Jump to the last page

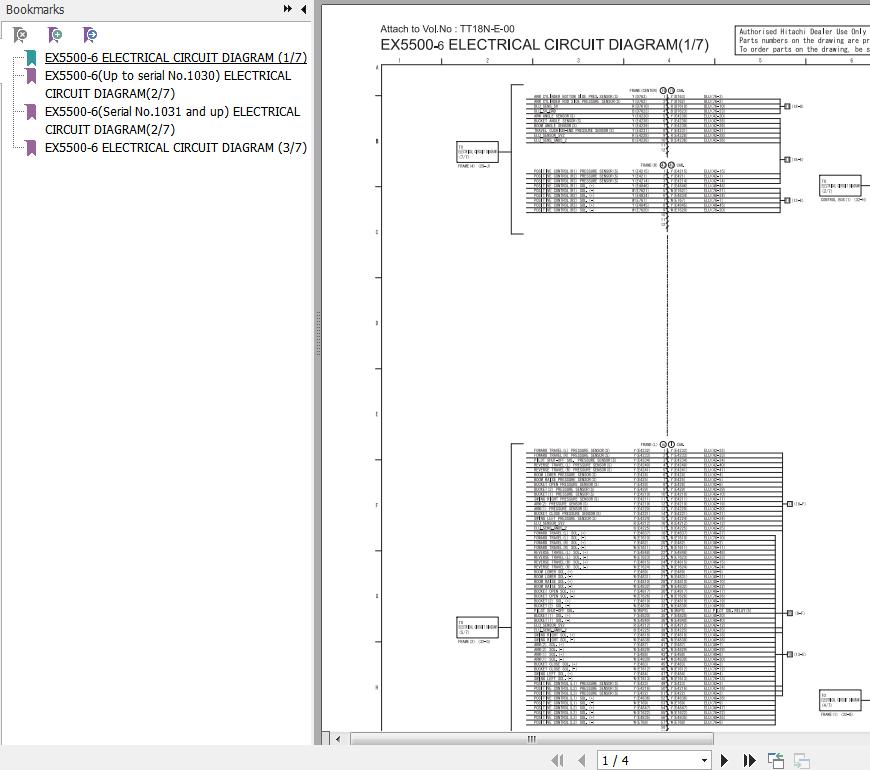click(749, 760)
